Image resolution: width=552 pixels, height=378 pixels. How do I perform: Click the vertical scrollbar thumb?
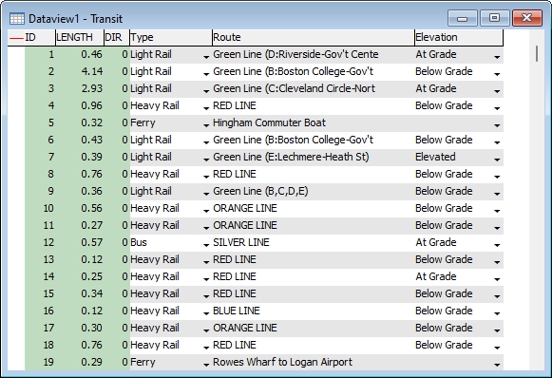(537, 53)
